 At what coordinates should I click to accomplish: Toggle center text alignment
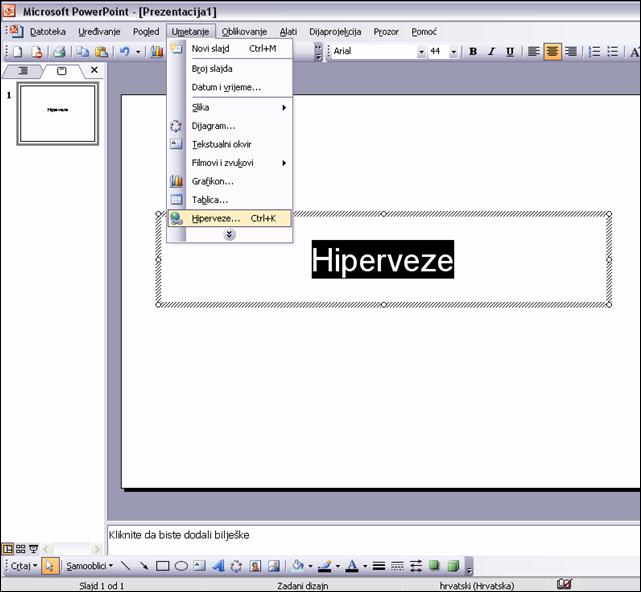pyautogui.click(x=552, y=52)
